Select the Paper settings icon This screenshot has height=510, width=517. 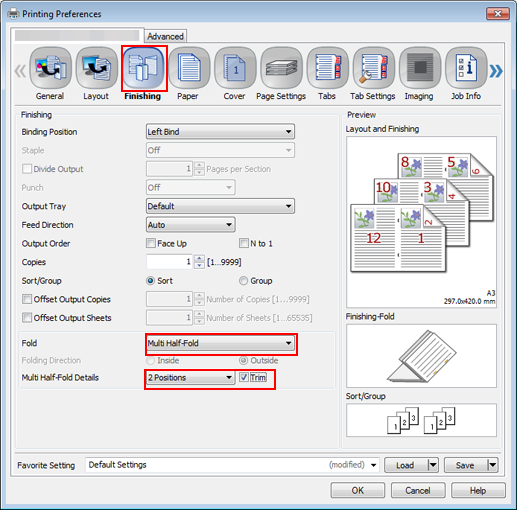(x=189, y=68)
